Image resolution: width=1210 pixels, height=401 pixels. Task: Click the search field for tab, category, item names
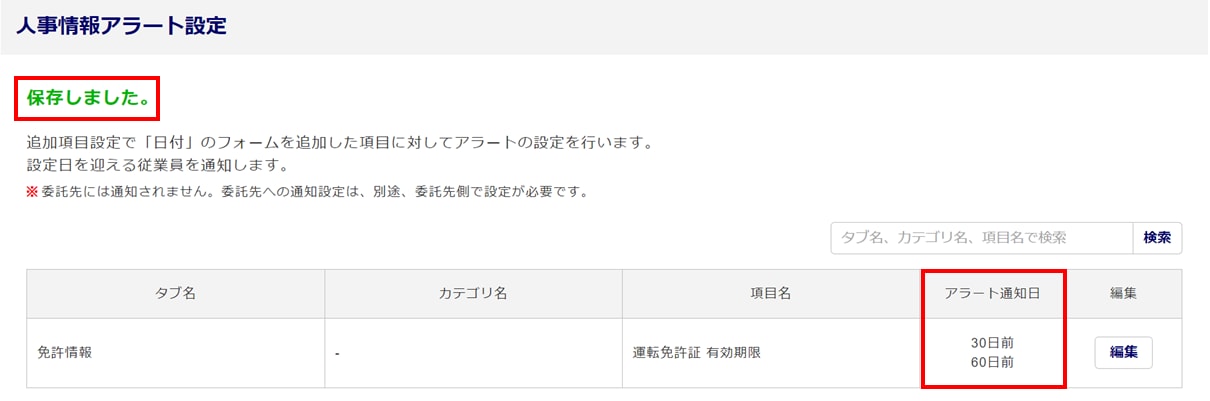point(981,238)
